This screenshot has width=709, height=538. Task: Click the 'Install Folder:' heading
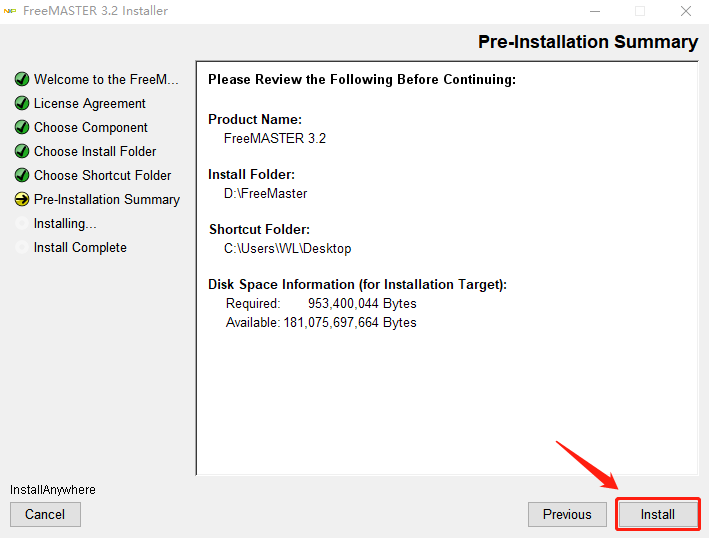coord(251,175)
